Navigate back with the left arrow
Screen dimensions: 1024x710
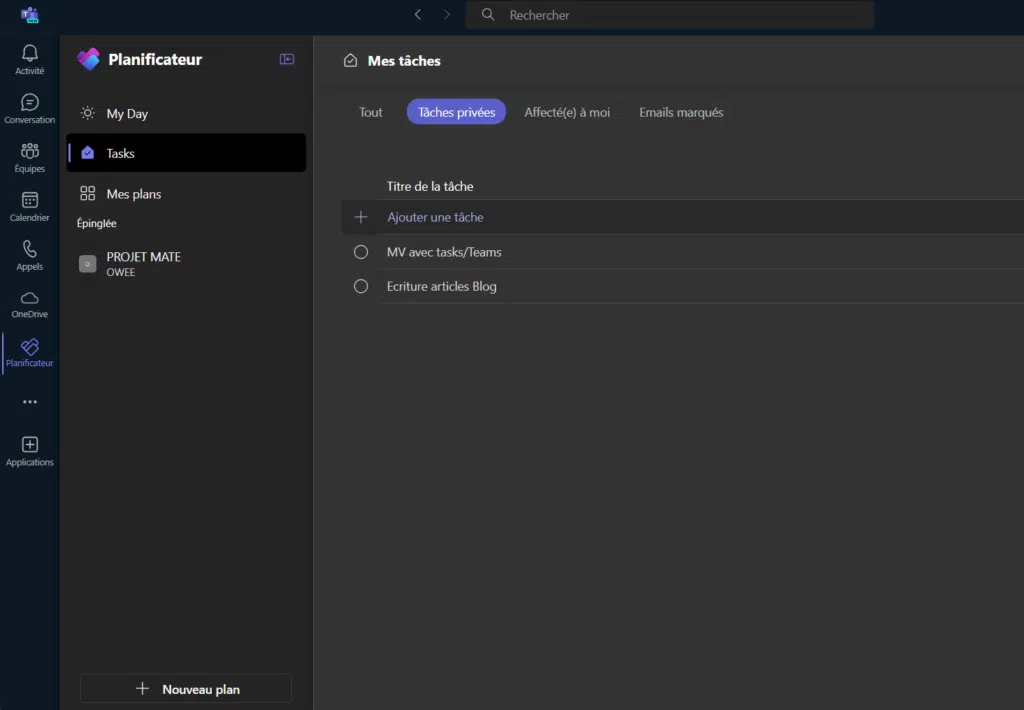tap(418, 15)
